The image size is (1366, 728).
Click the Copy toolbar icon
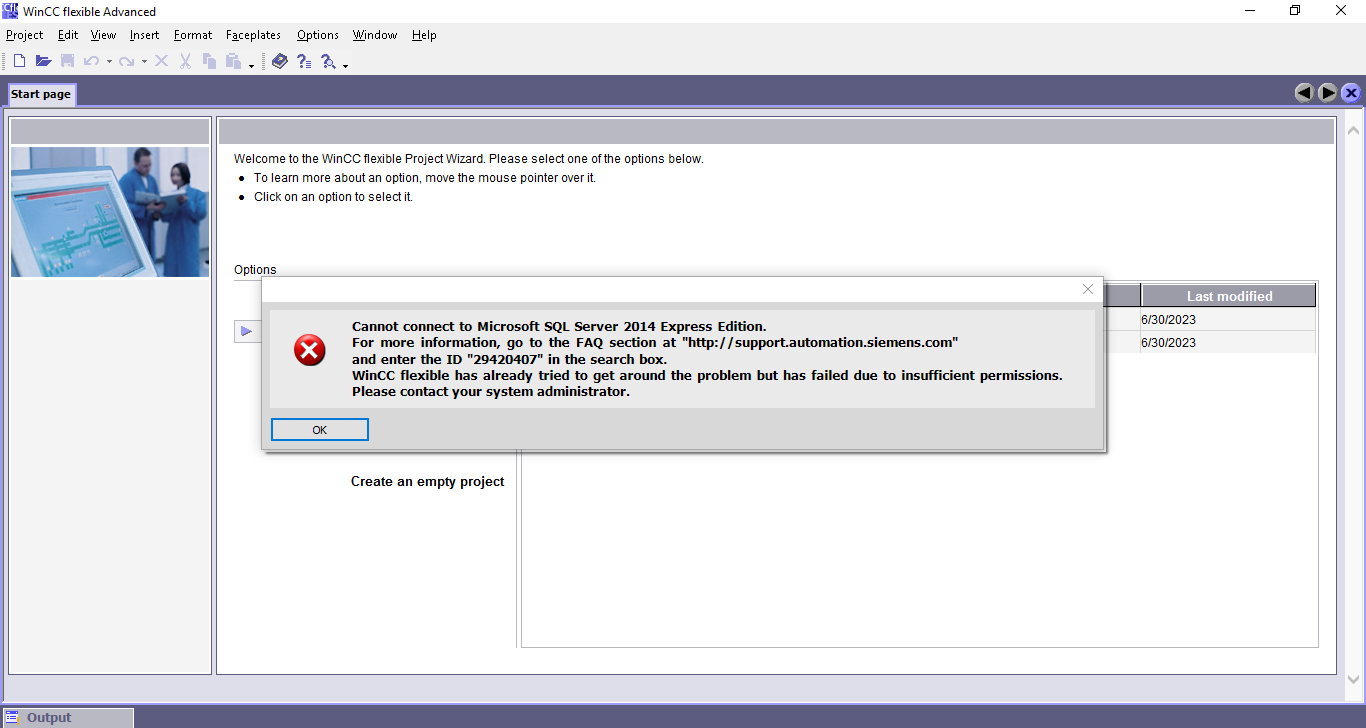pos(210,61)
